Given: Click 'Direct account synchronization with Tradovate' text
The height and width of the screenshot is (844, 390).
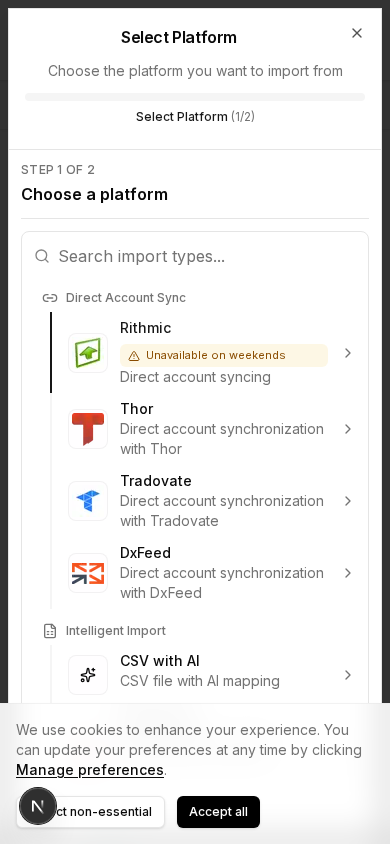Looking at the screenshot, I should point(222,511).
